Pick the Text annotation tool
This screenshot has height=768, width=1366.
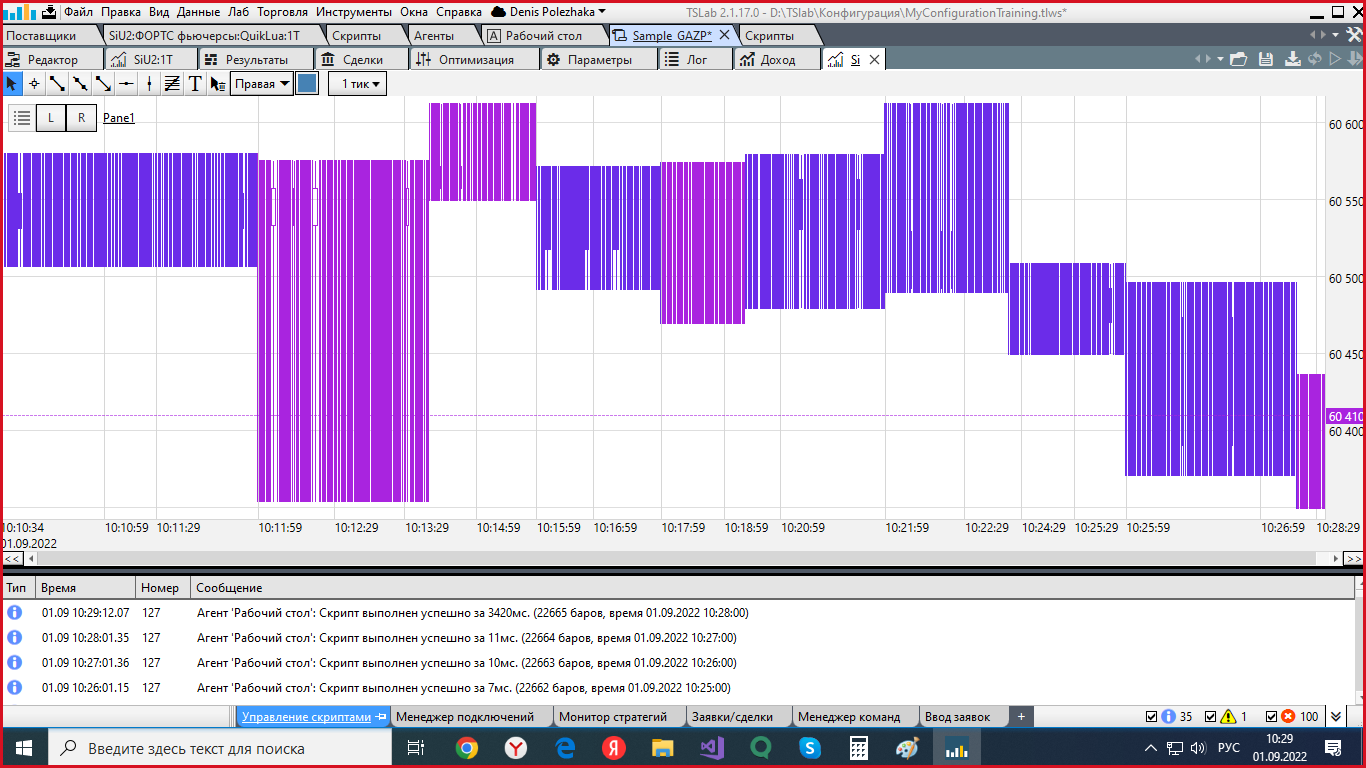tap(195, 84)
